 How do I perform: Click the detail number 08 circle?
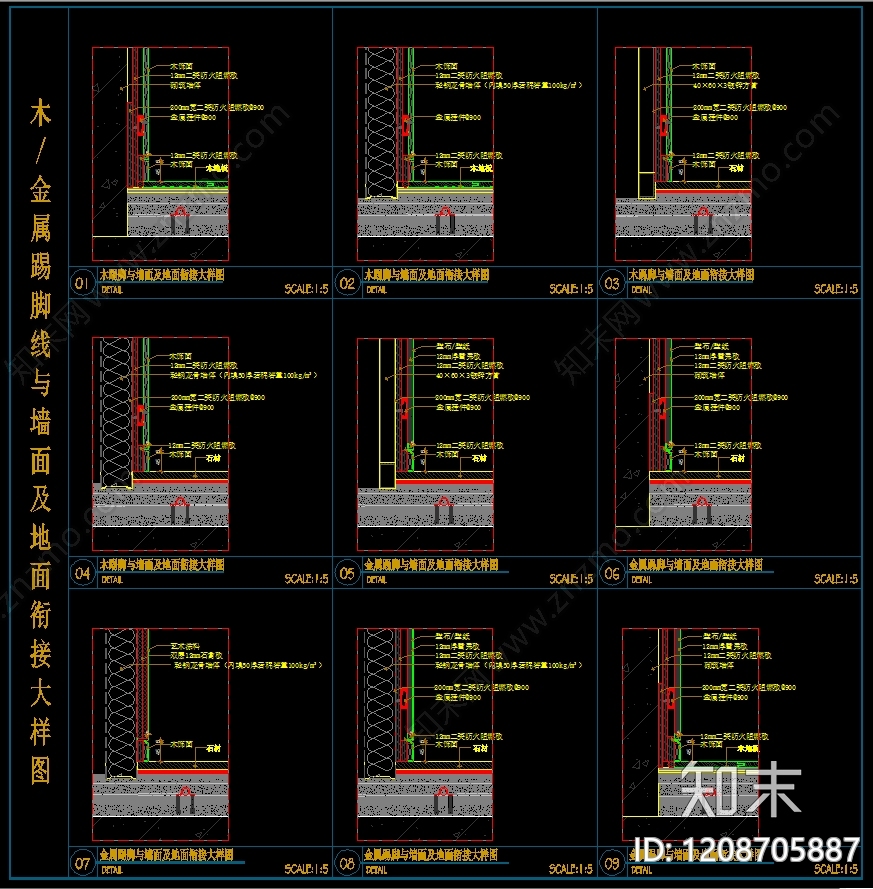pyautogui.click(x=347, y=863)
